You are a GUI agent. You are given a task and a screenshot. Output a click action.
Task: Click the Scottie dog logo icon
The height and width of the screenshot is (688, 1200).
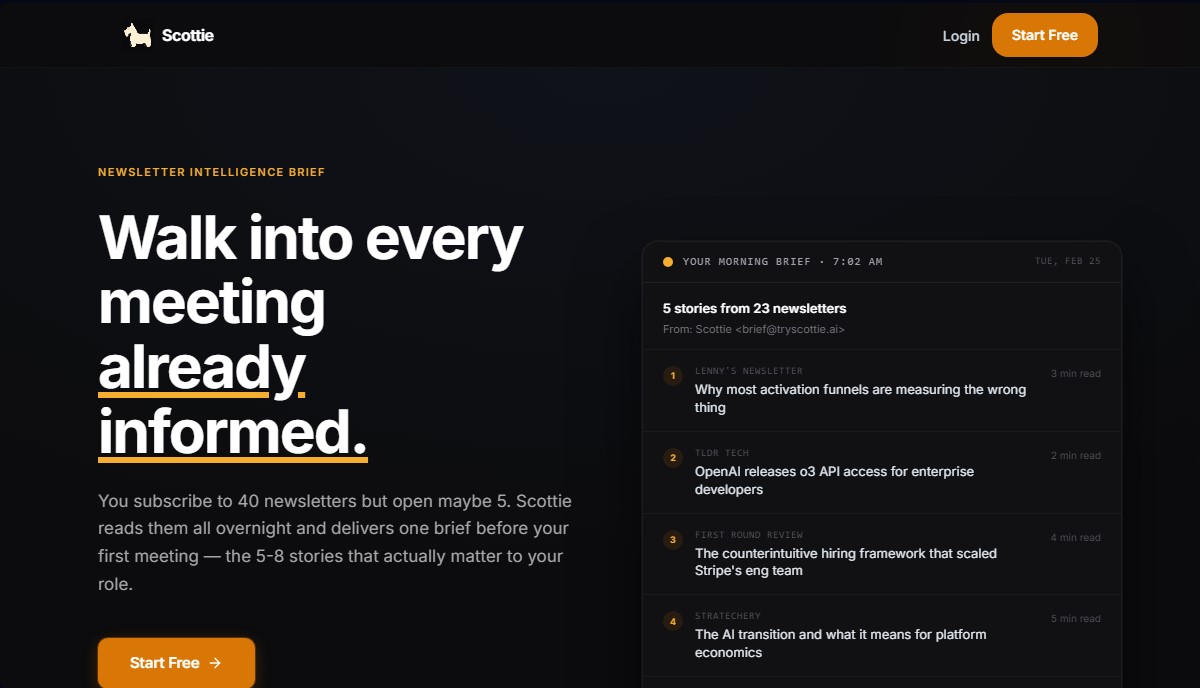pyautogui.click(x=138, y=35)
